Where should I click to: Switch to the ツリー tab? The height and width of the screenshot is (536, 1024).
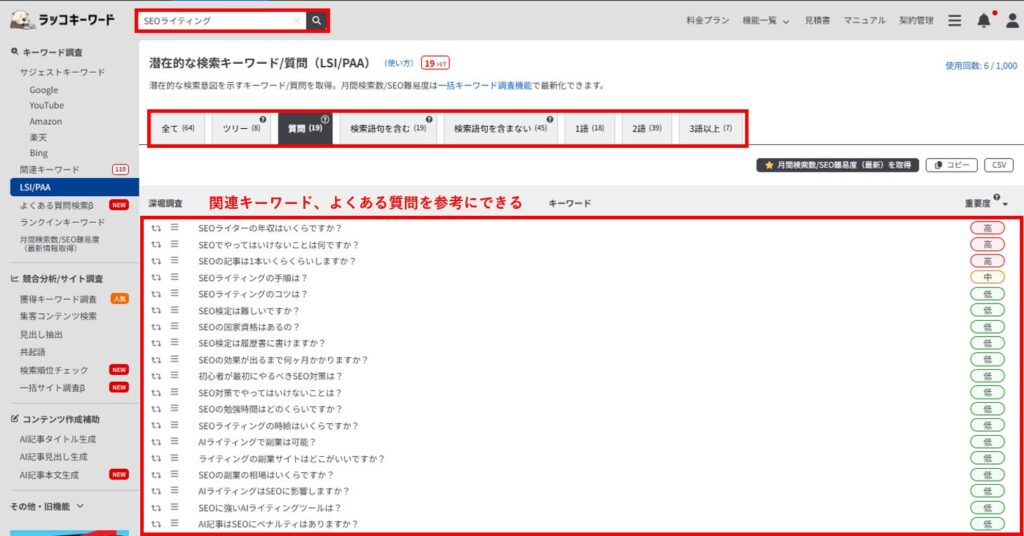[x=241, y=129]
